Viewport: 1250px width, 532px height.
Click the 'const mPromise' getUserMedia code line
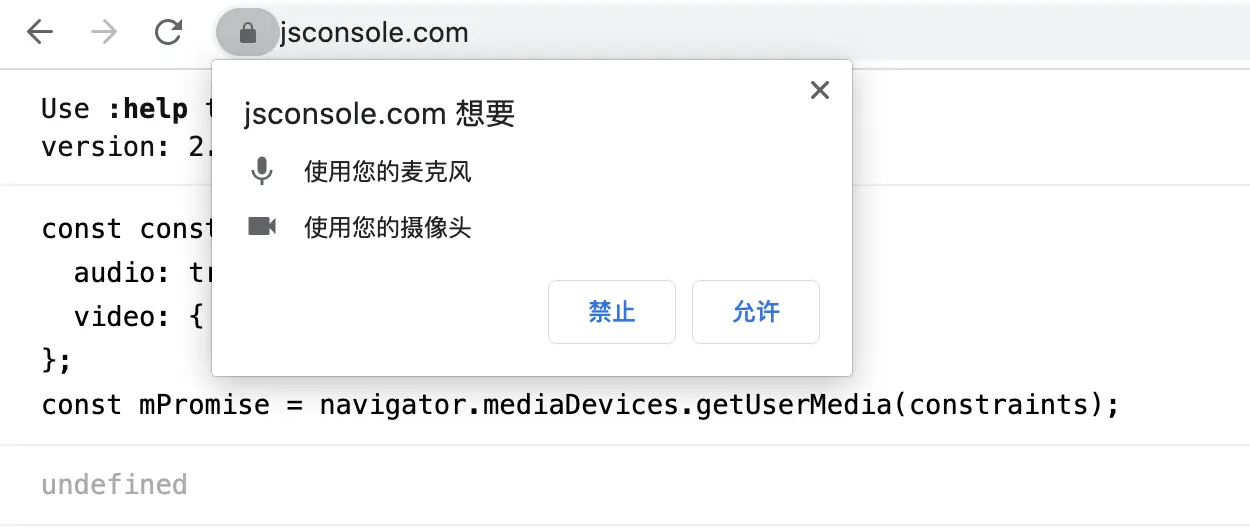pos(580,405)
